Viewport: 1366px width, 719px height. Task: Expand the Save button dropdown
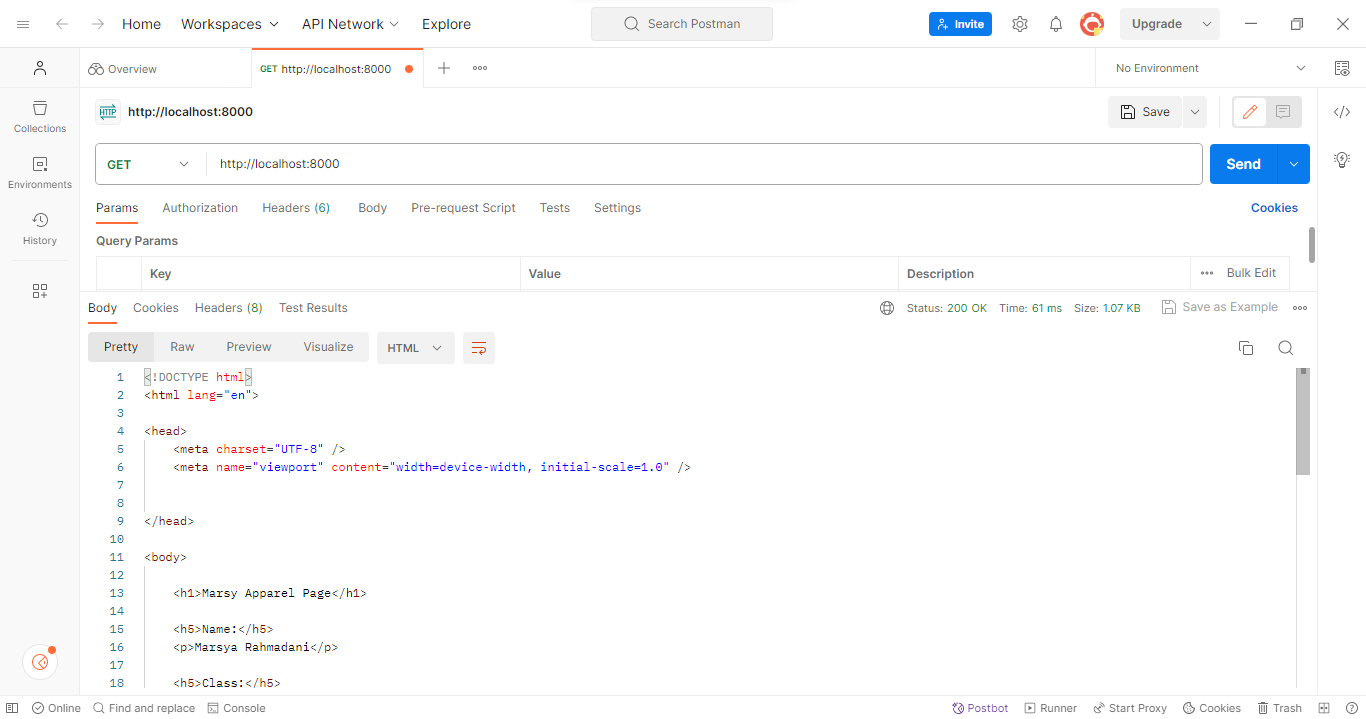1194,111
